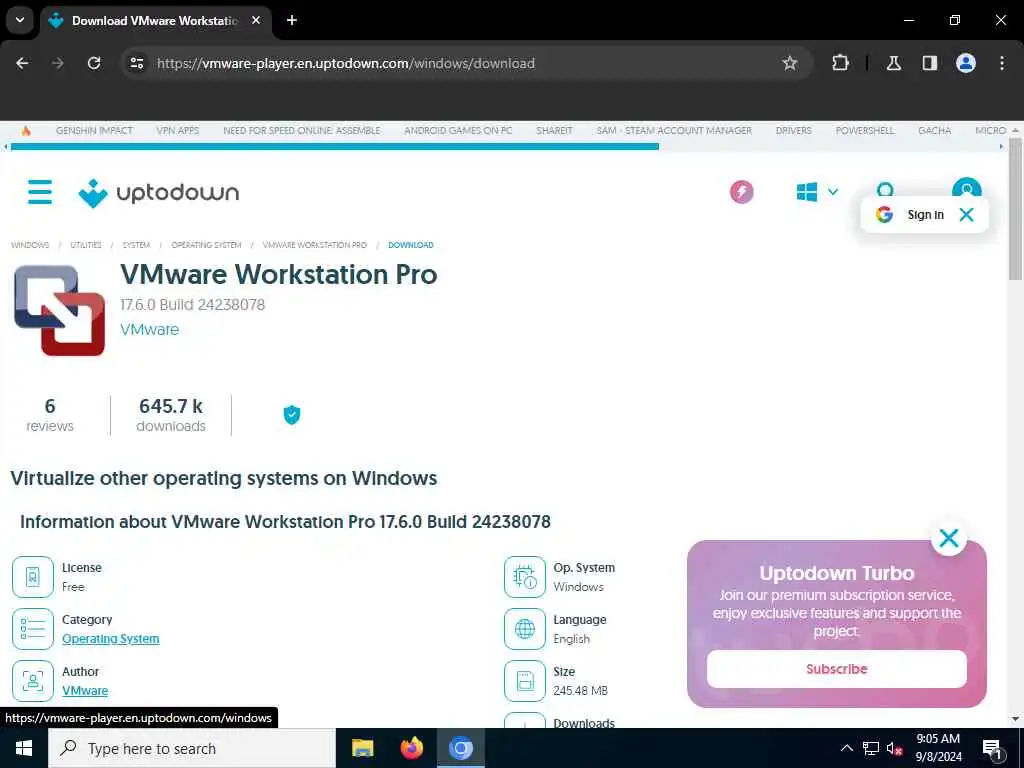Click the trending bar horizontal scrollbar

pyautogui.click(x=335, y=147)
